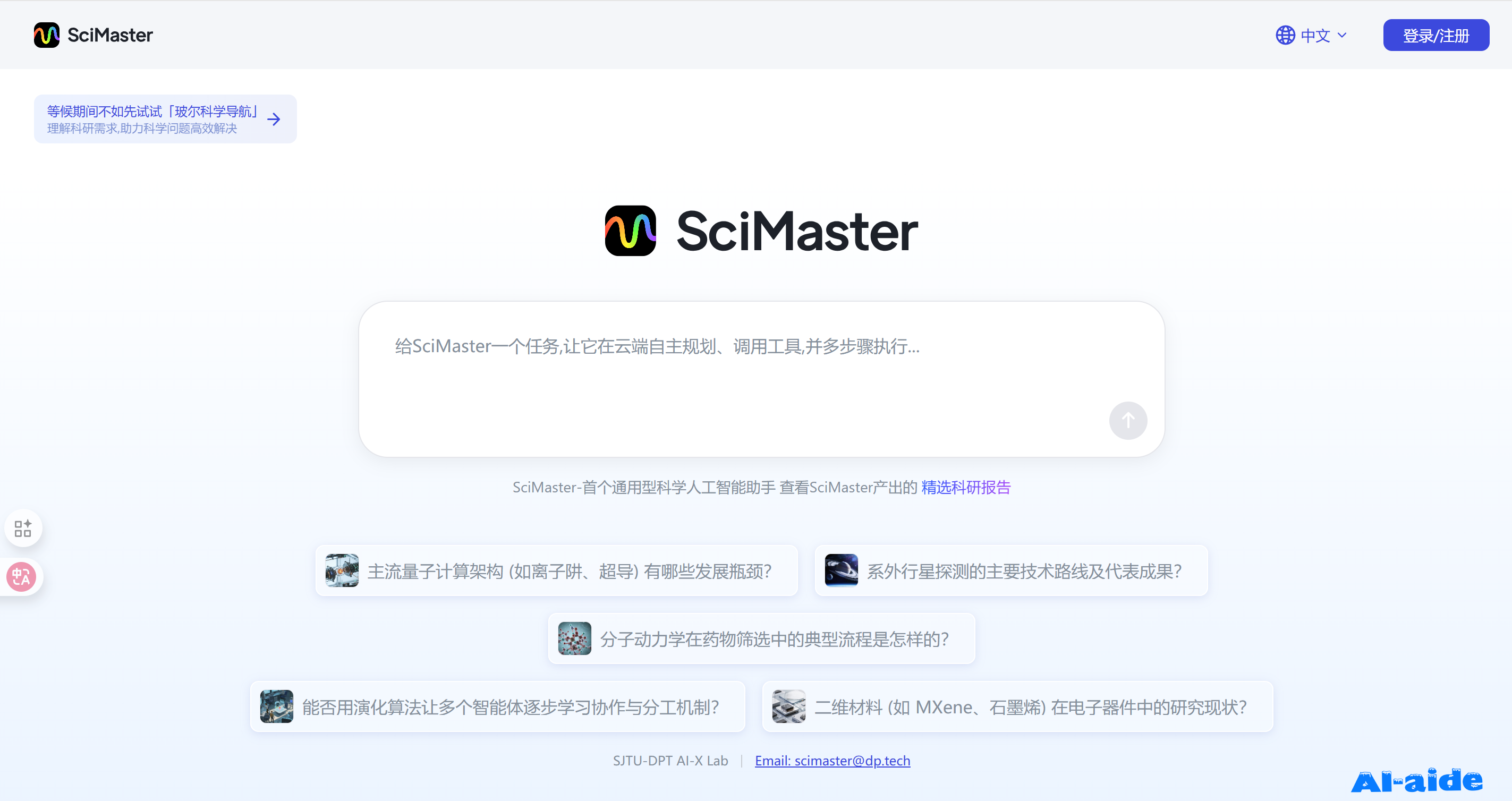Image resolution: width=1512 pixels, height=801 pixels.
Task: Select the quantum computing architecture suggestion
Action: (569, 572)
